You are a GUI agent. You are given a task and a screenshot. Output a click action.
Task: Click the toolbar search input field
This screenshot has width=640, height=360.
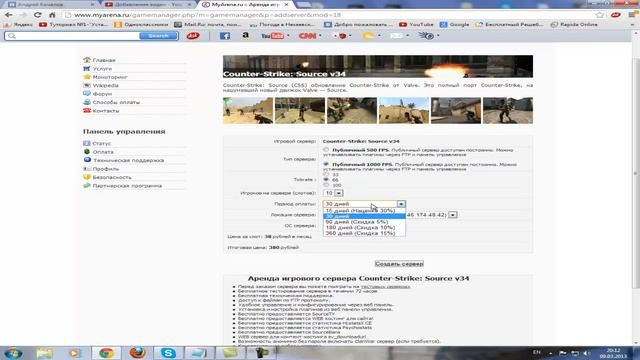(73, 36)
